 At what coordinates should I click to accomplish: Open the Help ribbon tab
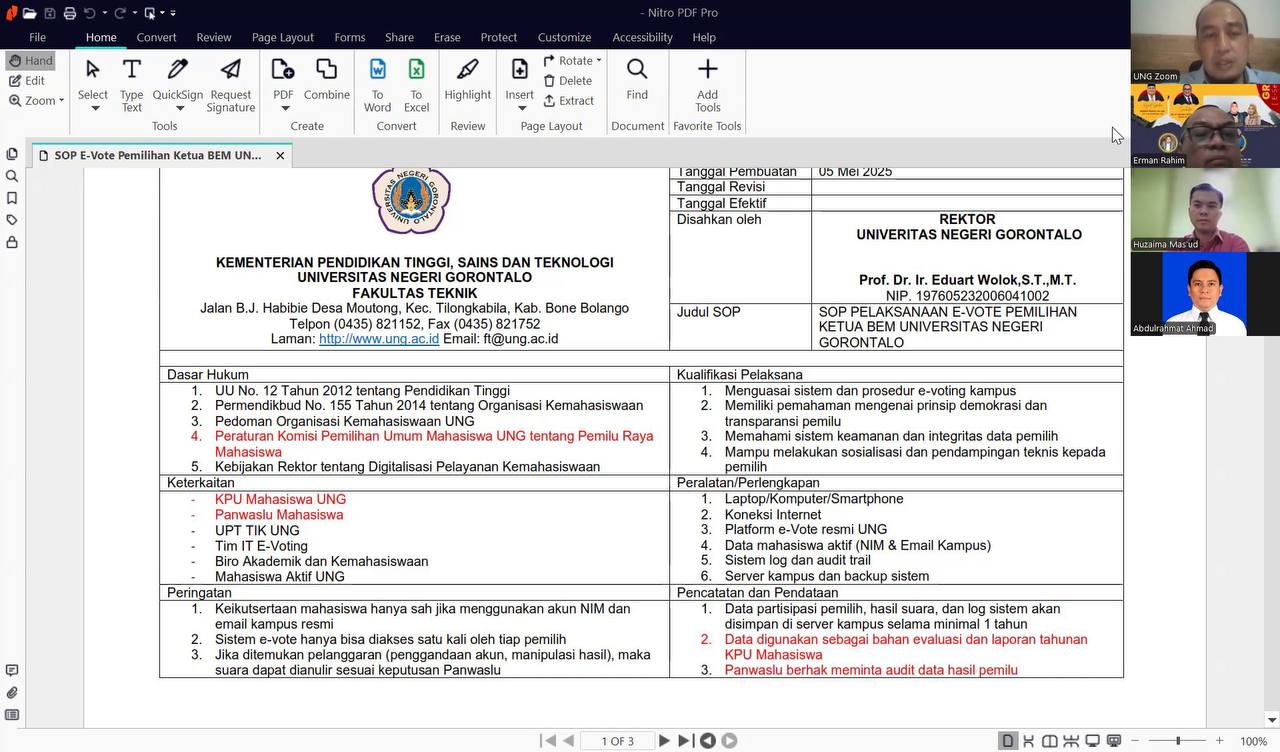[704, 37]
